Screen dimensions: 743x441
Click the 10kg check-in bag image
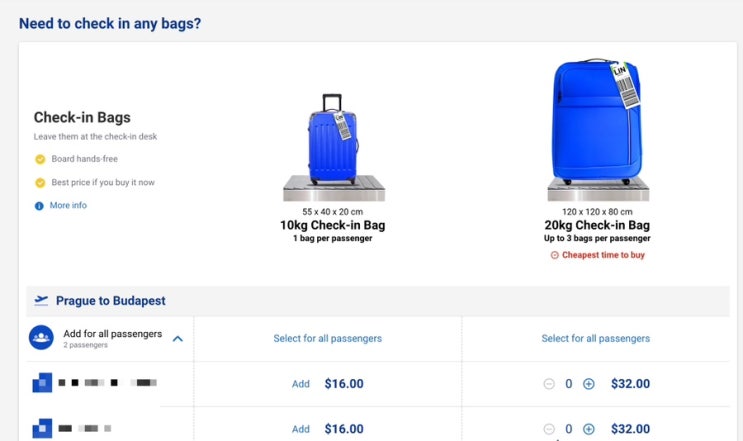pos(334,147)
